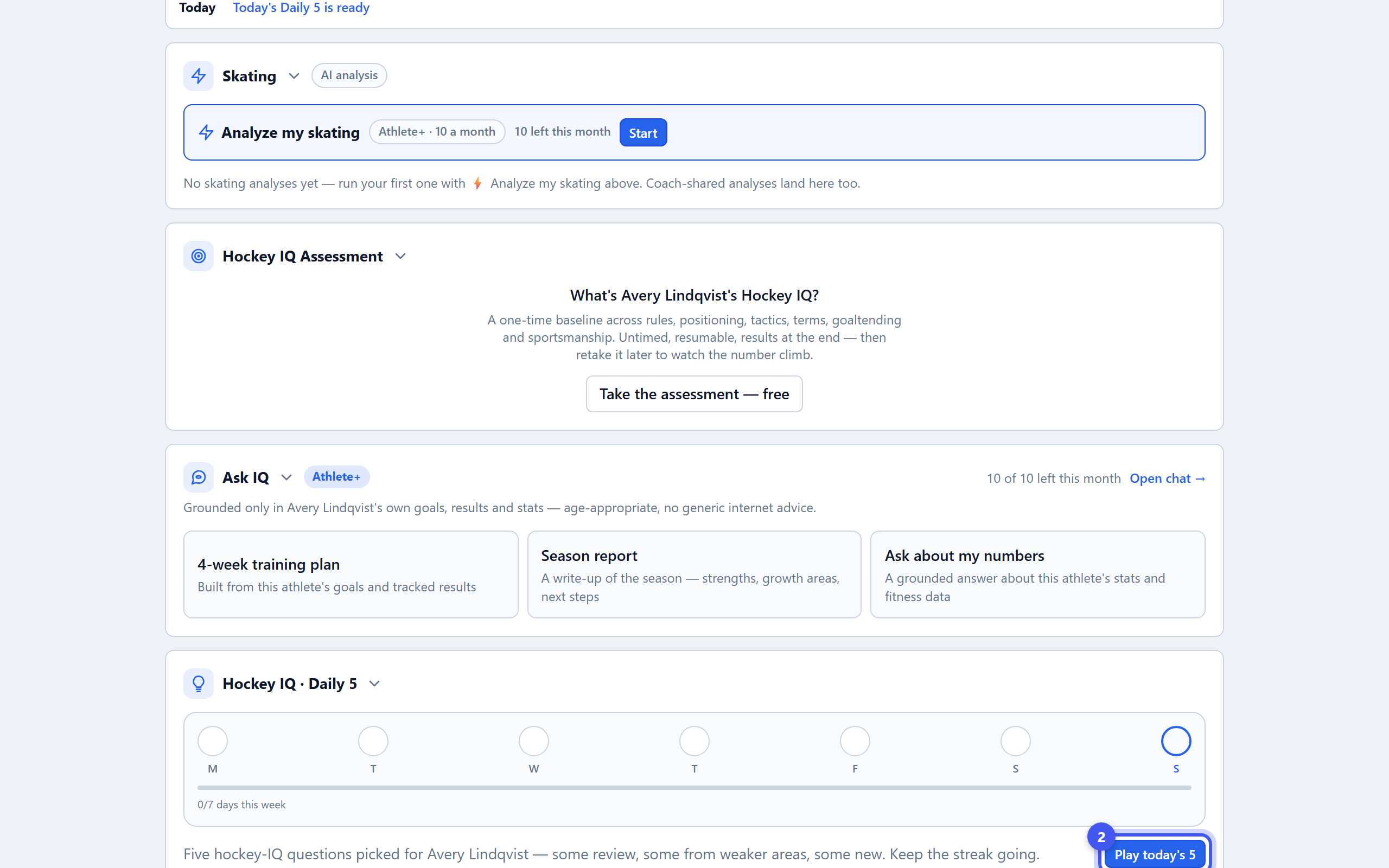This screenshot has width=1389, height=868.
Task: Follow the Open chat link
Action: pos(1167,478)
